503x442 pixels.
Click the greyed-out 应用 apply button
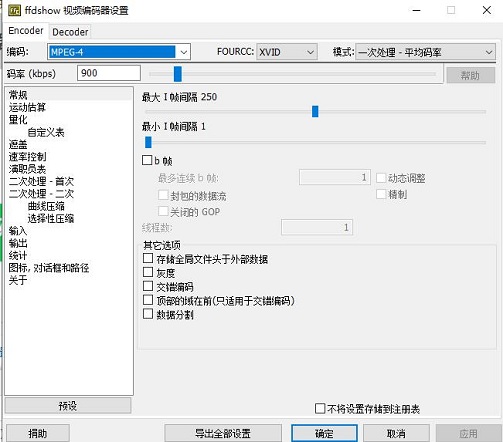pyautogui.click(x=468, y=433)
